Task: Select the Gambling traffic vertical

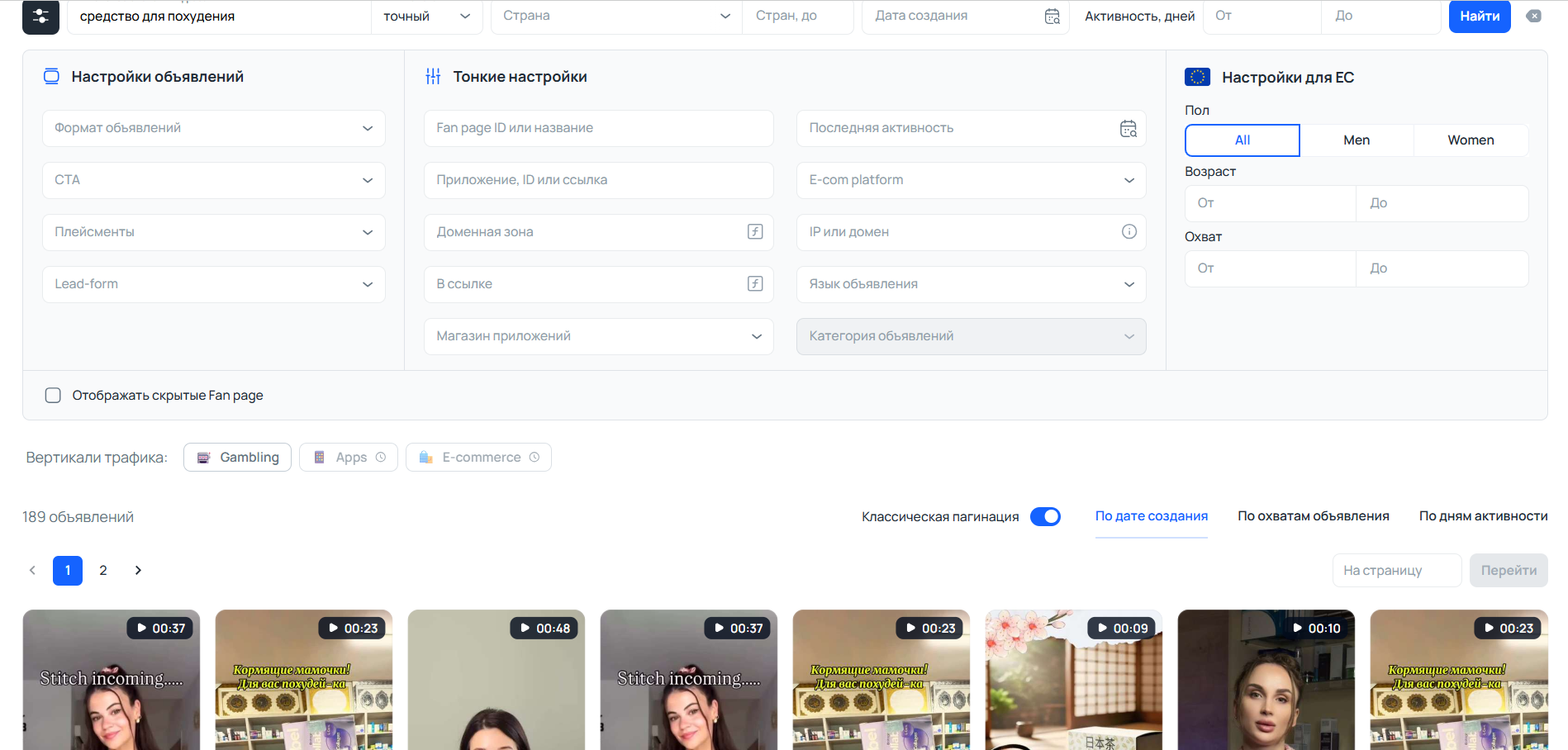Action: [237, 457]
